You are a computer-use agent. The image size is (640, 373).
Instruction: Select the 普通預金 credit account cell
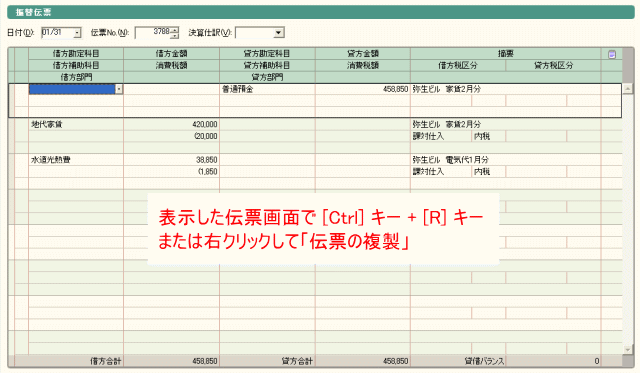pos(267,89)
